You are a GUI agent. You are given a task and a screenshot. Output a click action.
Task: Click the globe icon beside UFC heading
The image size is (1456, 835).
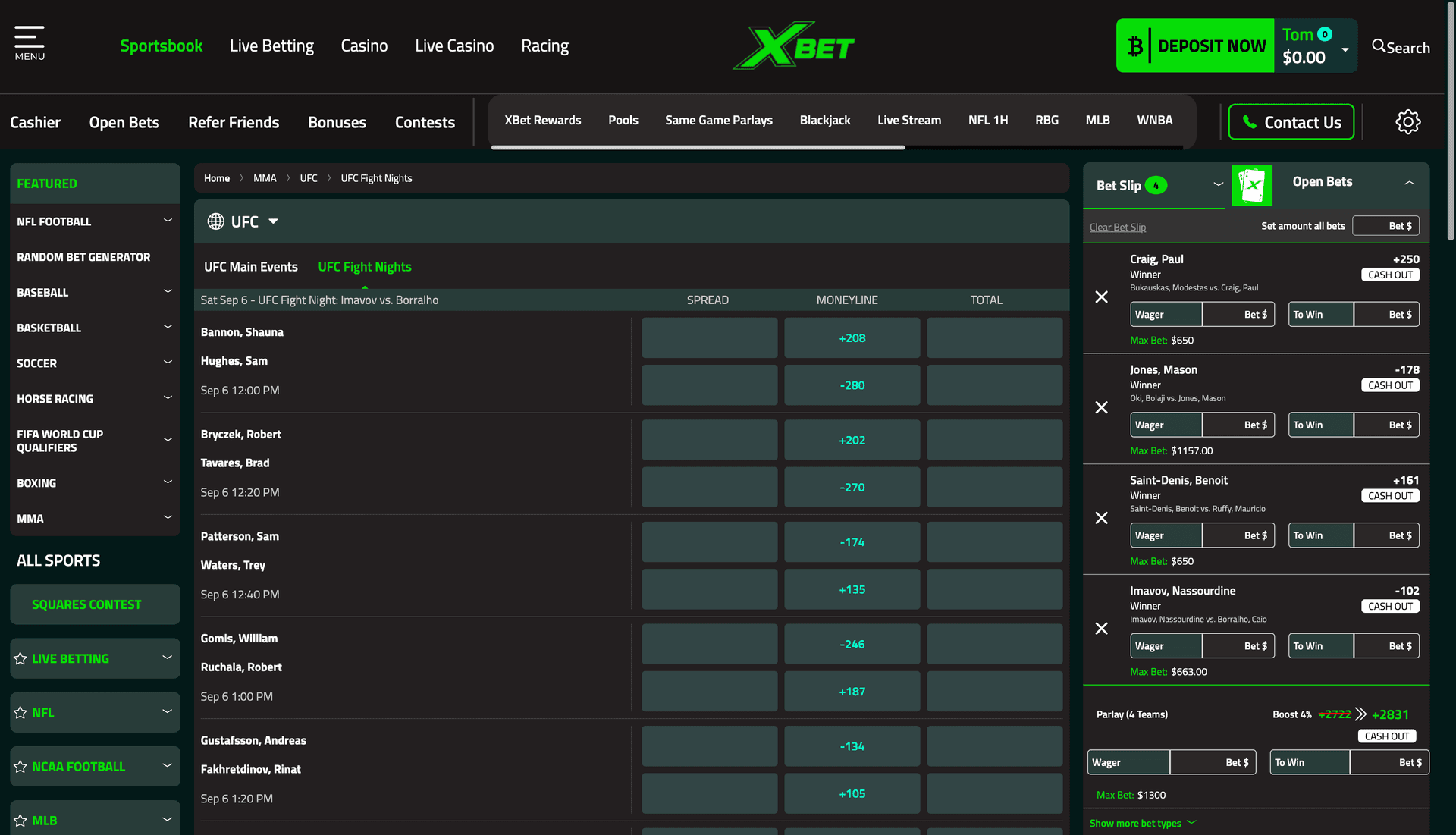(x=215, y=221)
